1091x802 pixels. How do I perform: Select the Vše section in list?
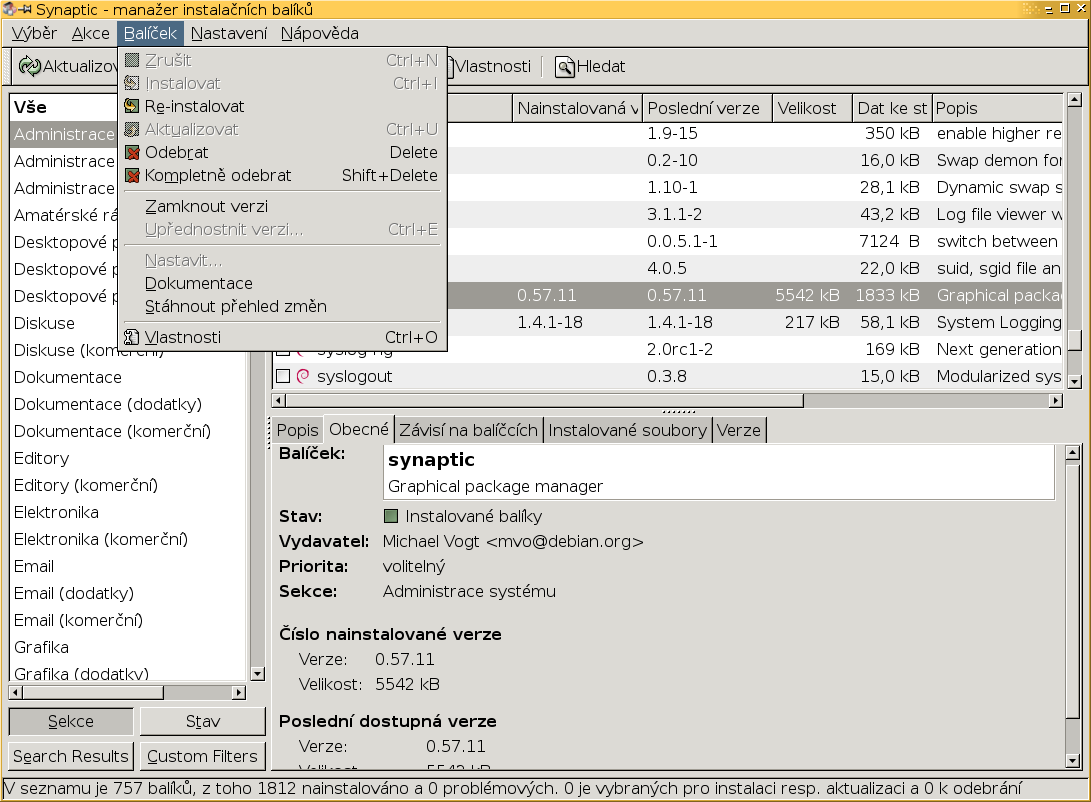(x=64, y=107)
